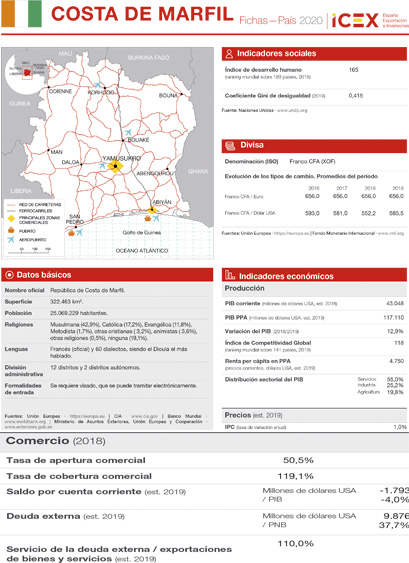Click the airplane icon near Korhogo
This screenshot has height=563, width=409.
pyautogui.click(x=97, y=85)
